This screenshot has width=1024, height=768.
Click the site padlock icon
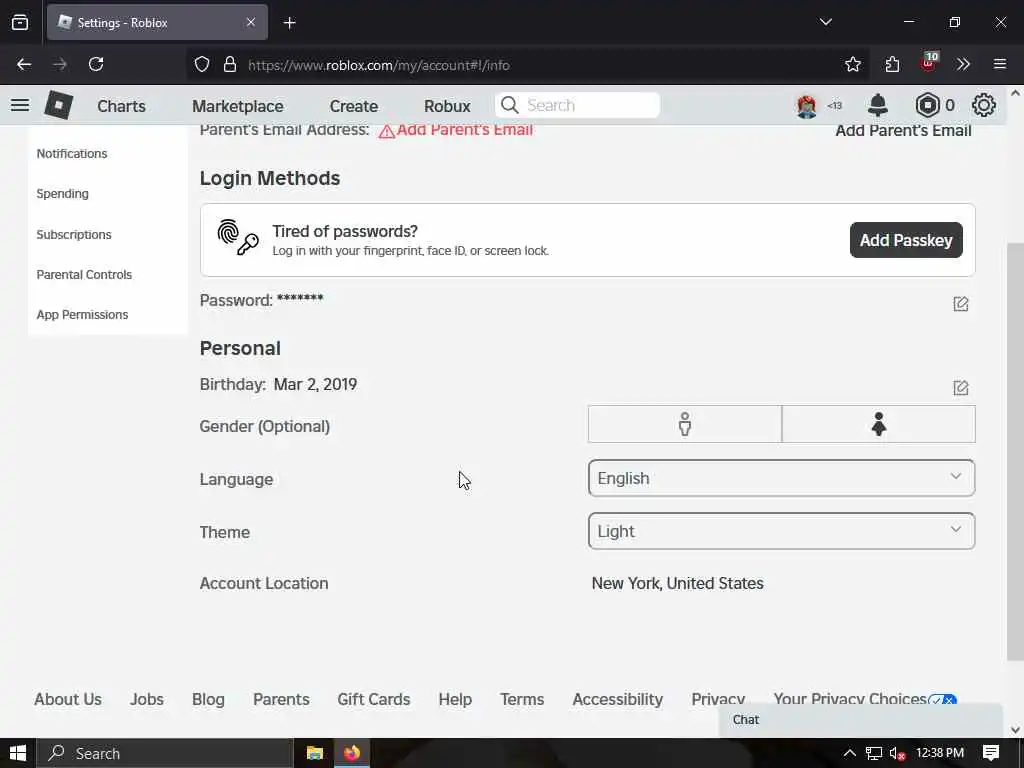[229, 64]
